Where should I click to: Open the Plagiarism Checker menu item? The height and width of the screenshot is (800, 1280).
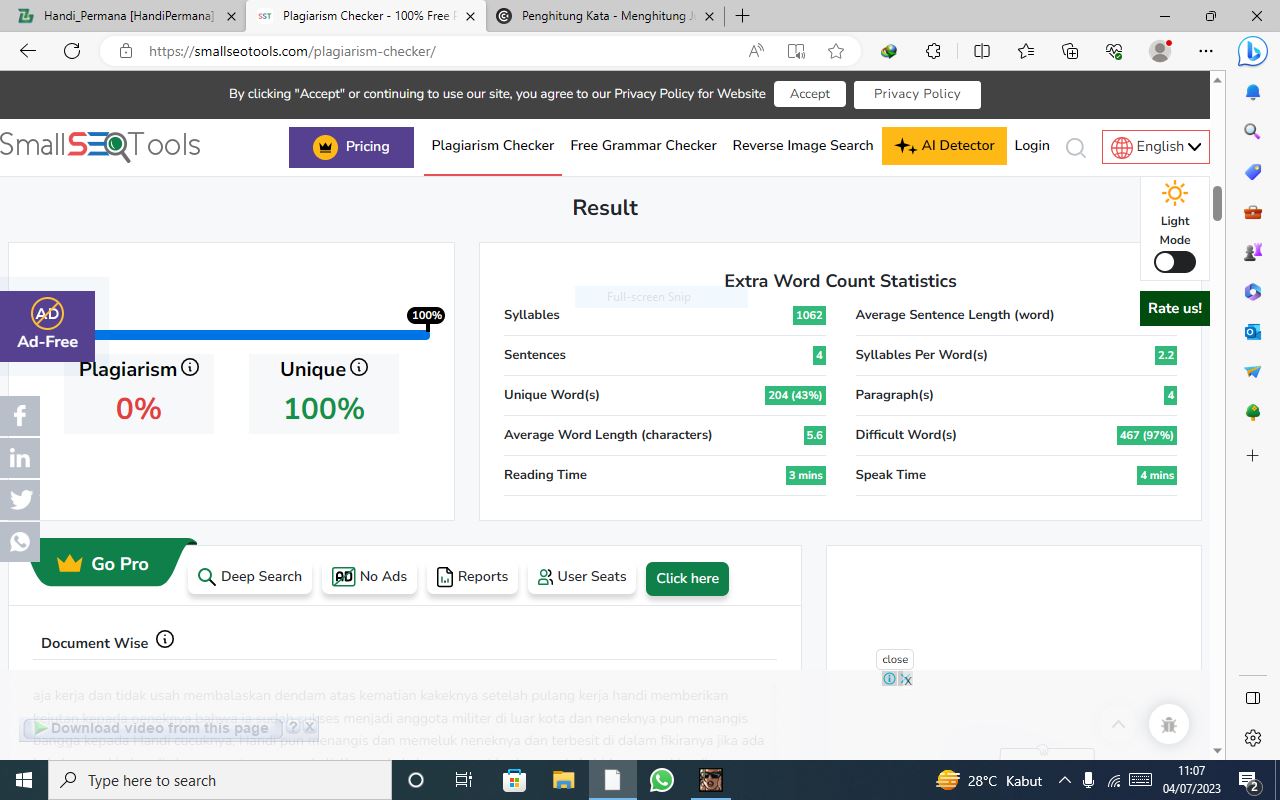point(493,145)
